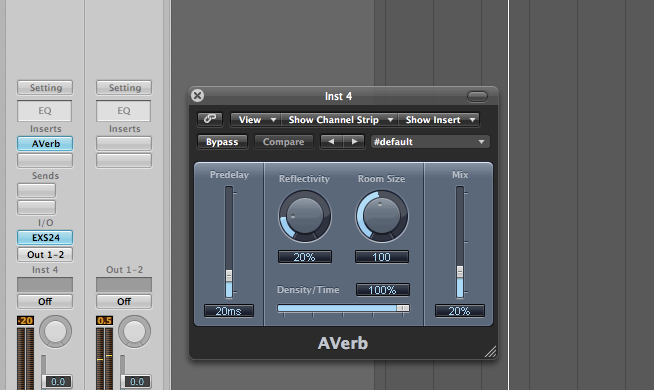Screen dimensions: 654x390
Task: Click the Room Size knob
Action: 382,216
